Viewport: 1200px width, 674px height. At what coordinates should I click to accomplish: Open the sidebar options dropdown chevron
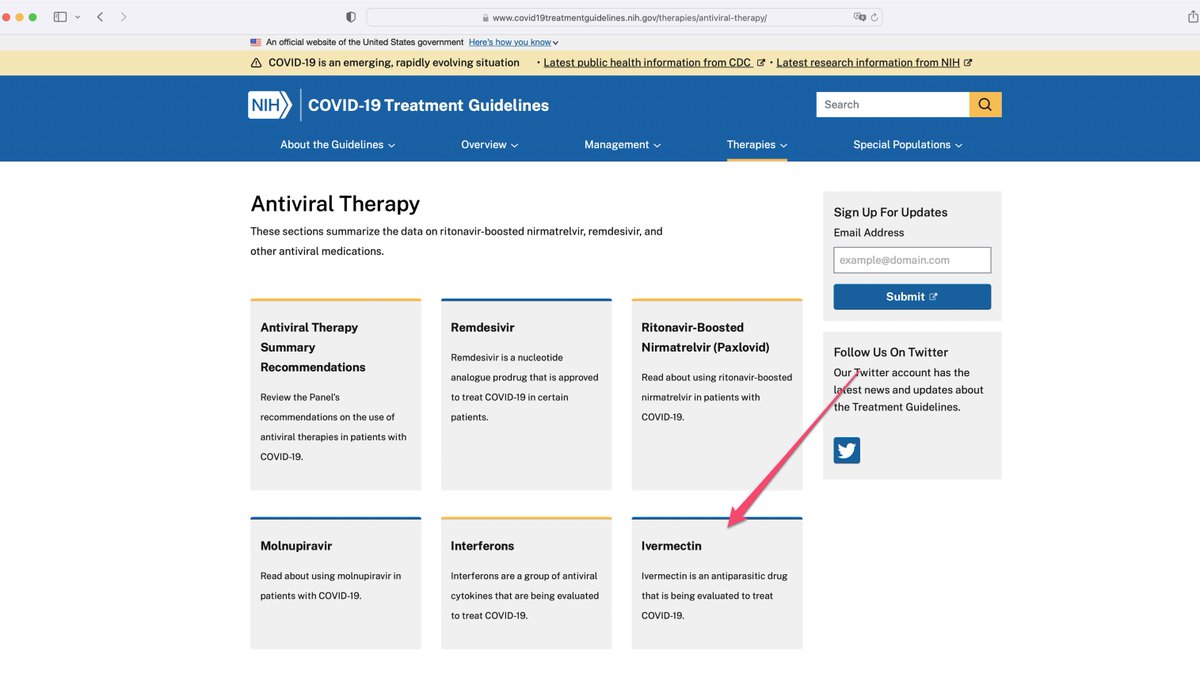[77, 17]
